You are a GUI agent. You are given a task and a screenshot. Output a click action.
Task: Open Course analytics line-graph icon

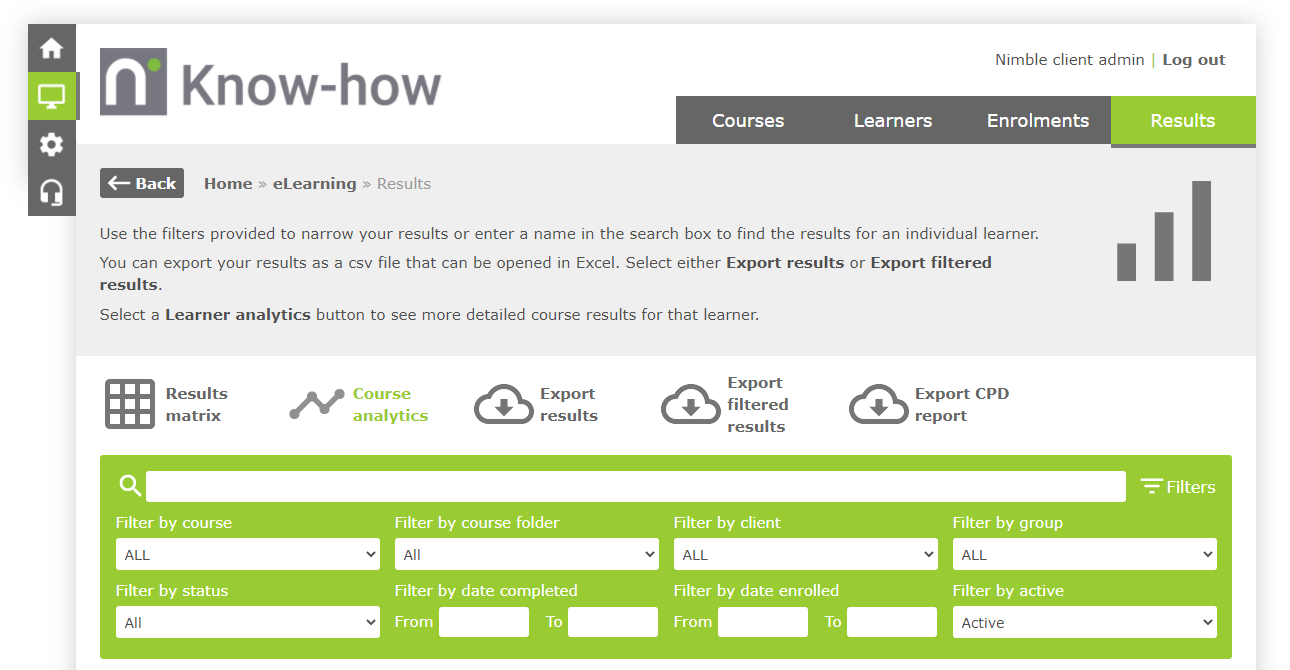[x=316, y=404]
